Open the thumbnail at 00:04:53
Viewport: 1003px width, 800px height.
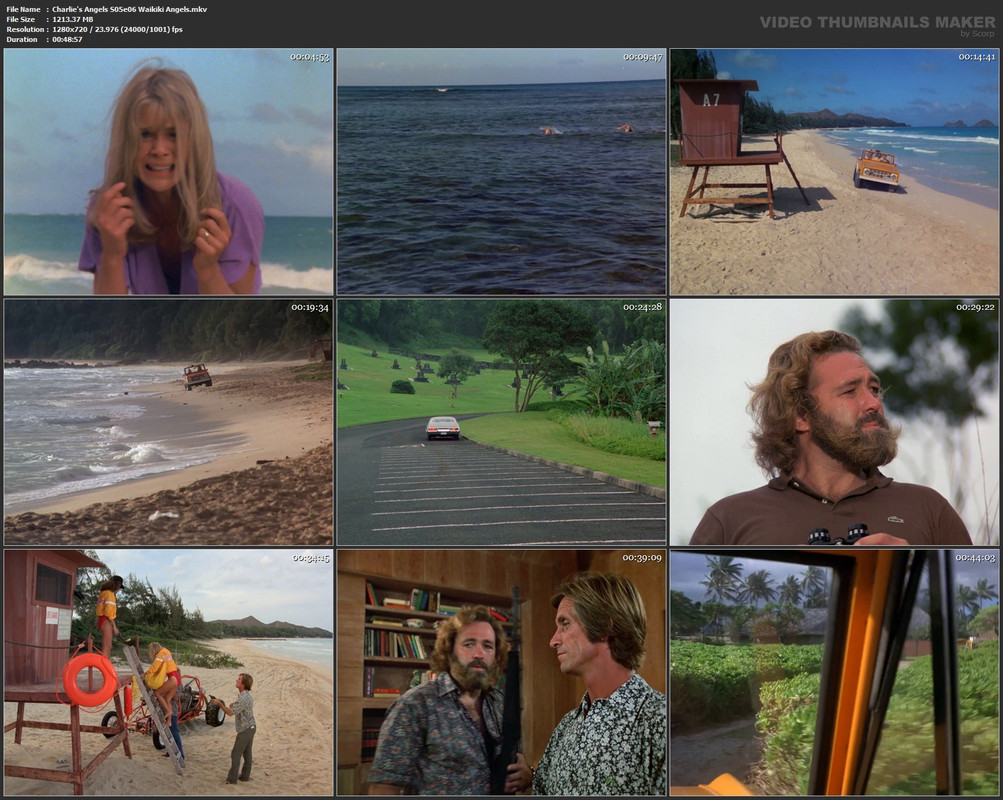168,171
